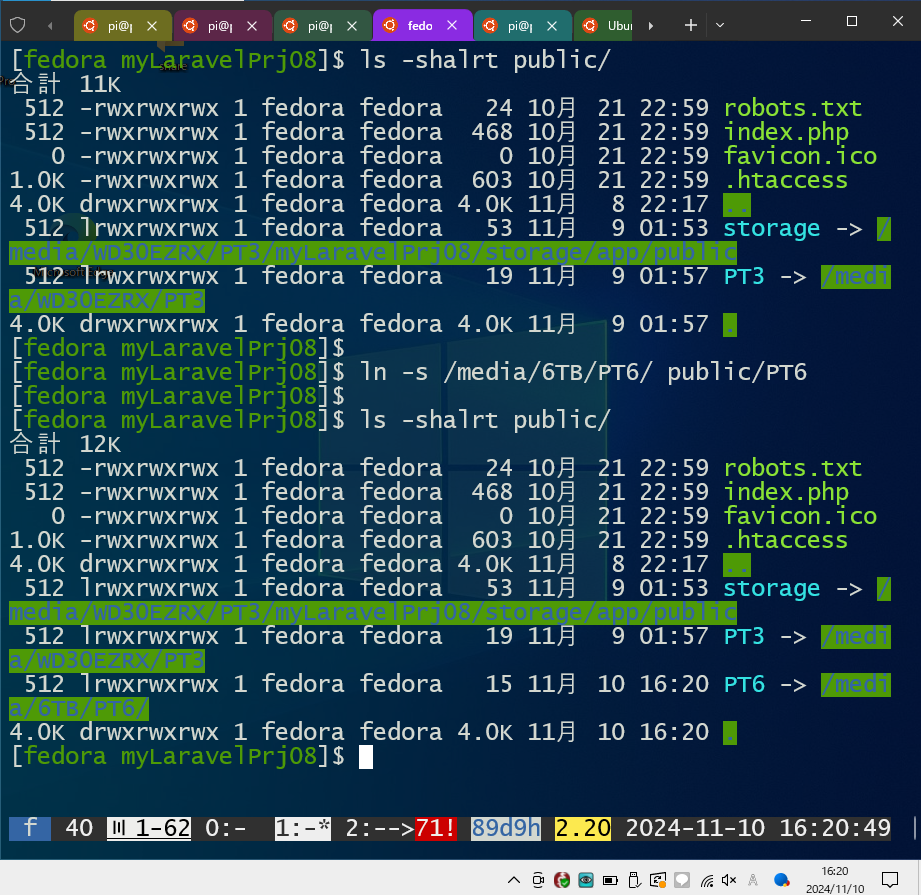Close the green pi@ tab
The image size is (921, 895).
pyautogui.click(x=352, y=26)
